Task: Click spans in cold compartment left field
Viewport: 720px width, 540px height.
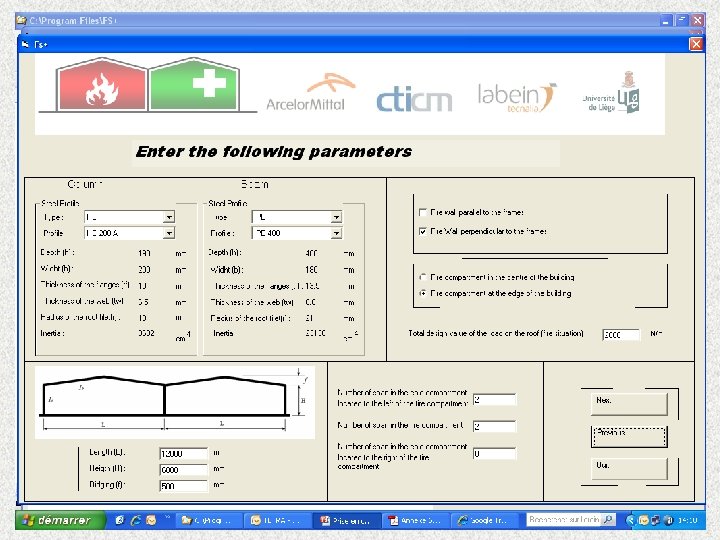Action: click(495, 399)
